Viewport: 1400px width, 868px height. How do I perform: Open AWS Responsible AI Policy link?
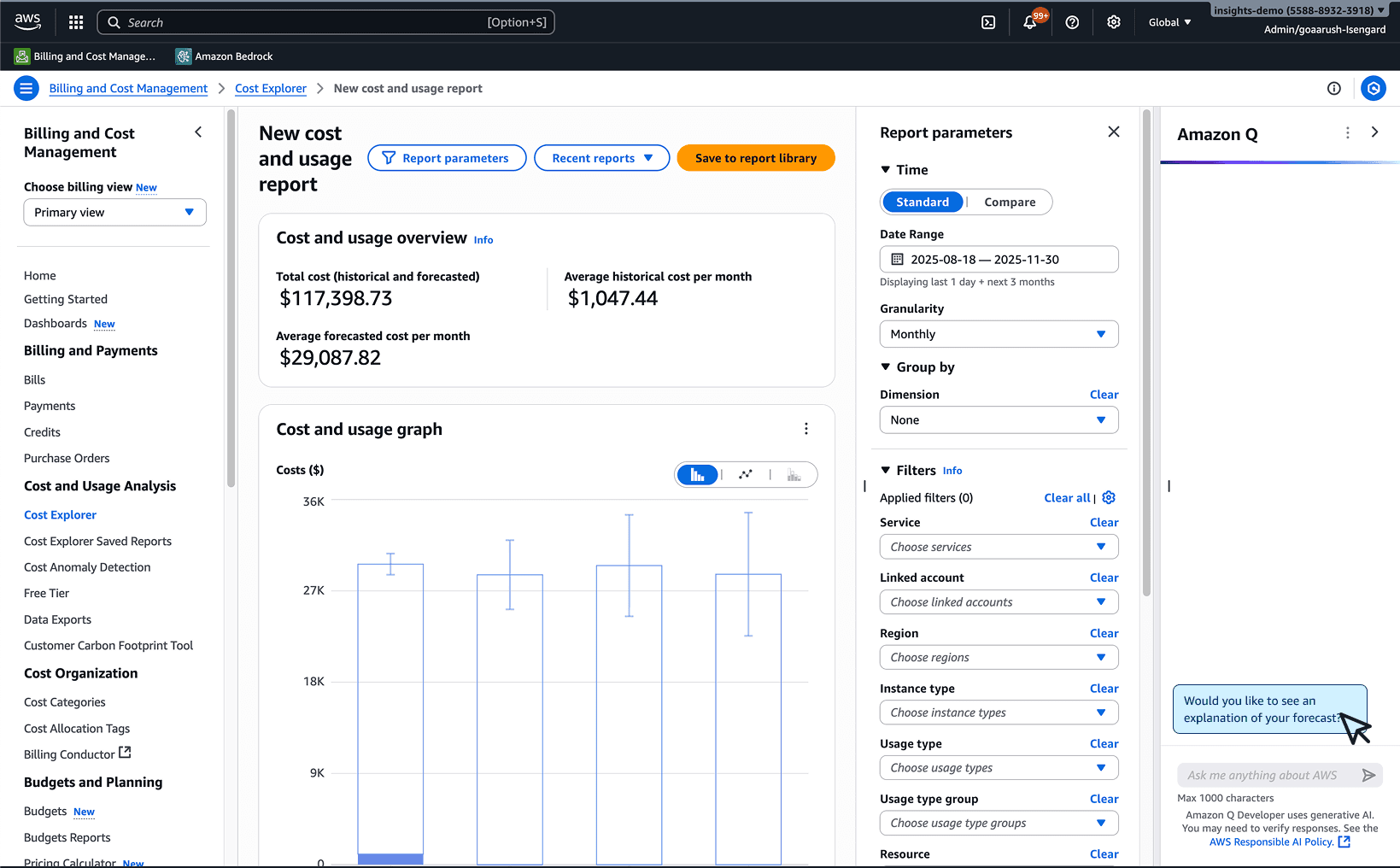[1280, 842]
